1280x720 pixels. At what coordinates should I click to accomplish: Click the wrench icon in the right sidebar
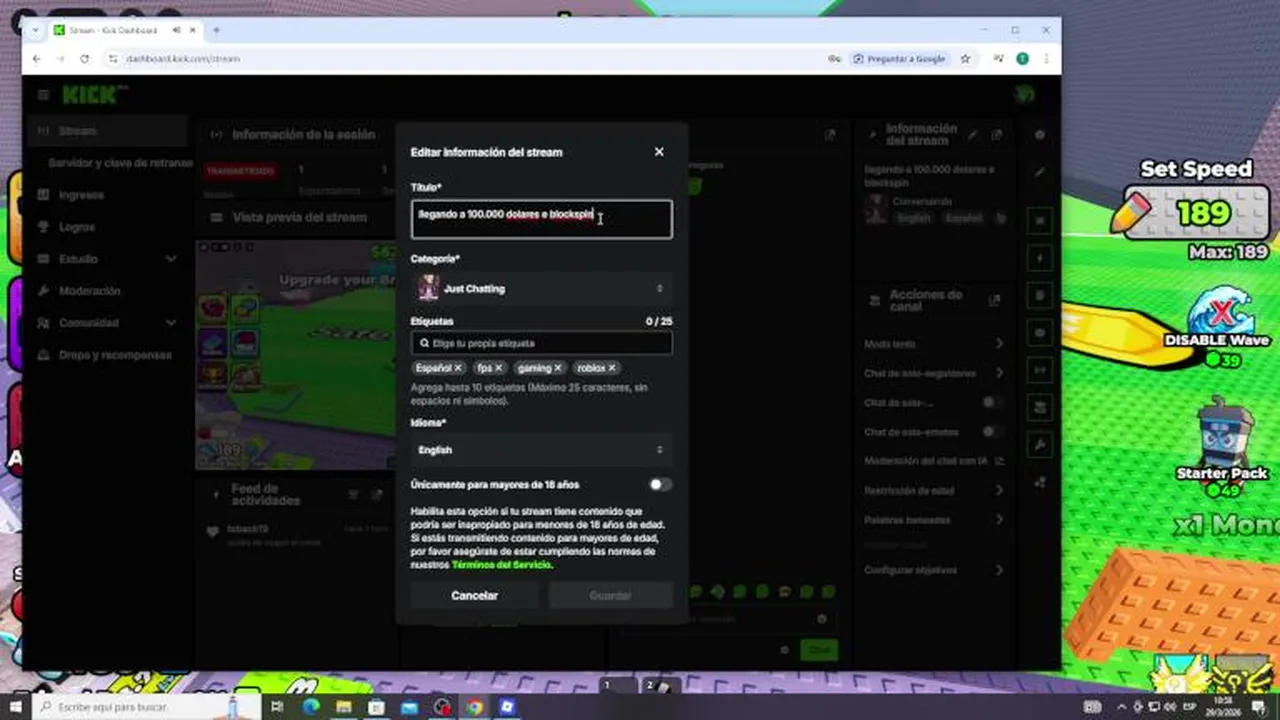1040,445
